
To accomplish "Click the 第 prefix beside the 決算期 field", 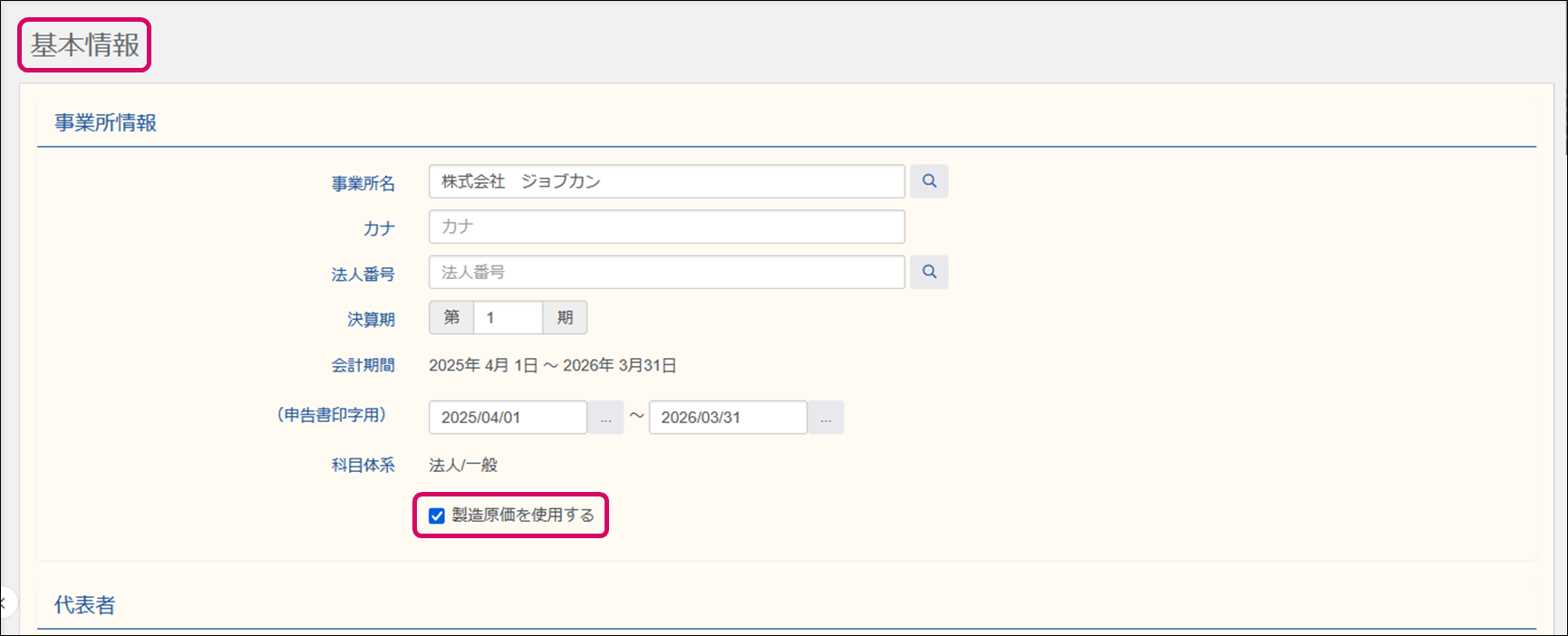I will point(451,318).
